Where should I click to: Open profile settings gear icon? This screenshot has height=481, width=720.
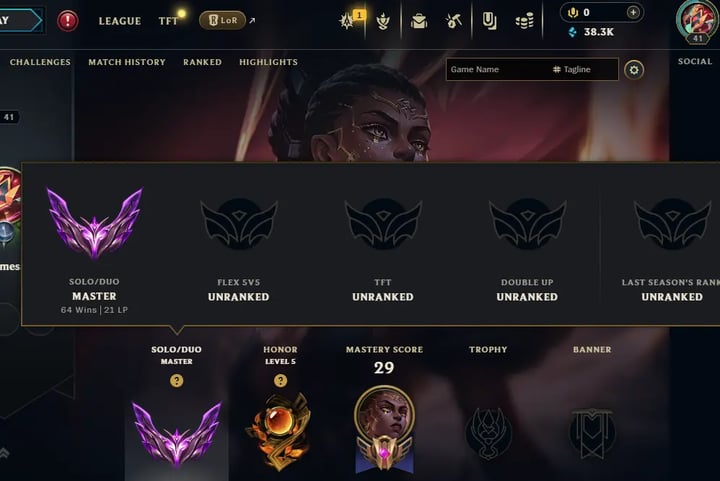[634, 70]
